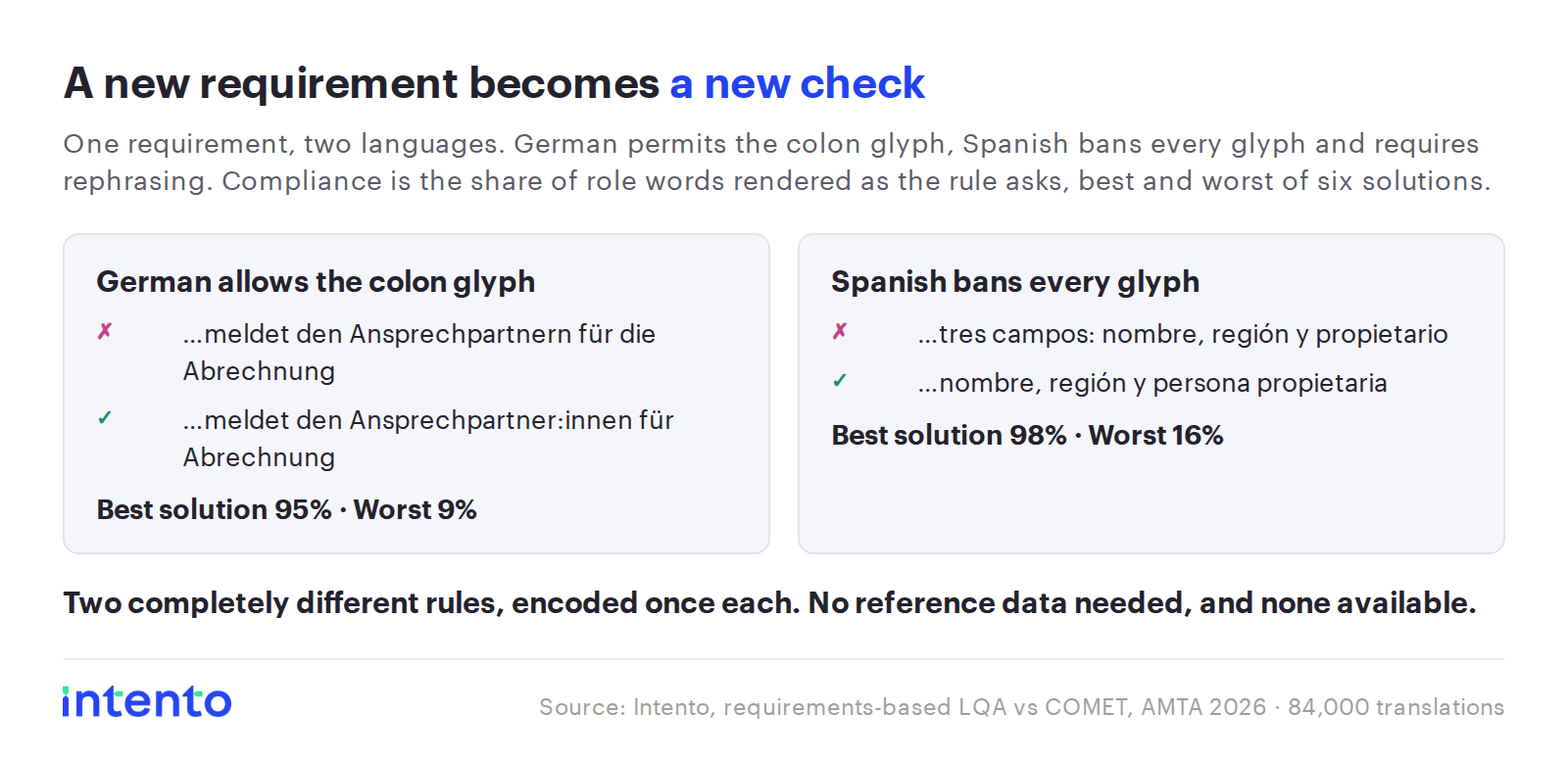Screen dimensions: 1568x760
Task: Select the 'German allows the colon glyph' heading
Action: (316, 282)
